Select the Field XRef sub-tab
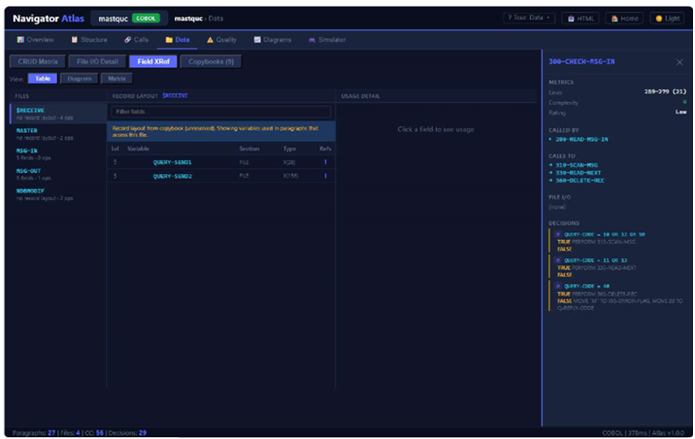The image size is (695, 439). point(153,62)
